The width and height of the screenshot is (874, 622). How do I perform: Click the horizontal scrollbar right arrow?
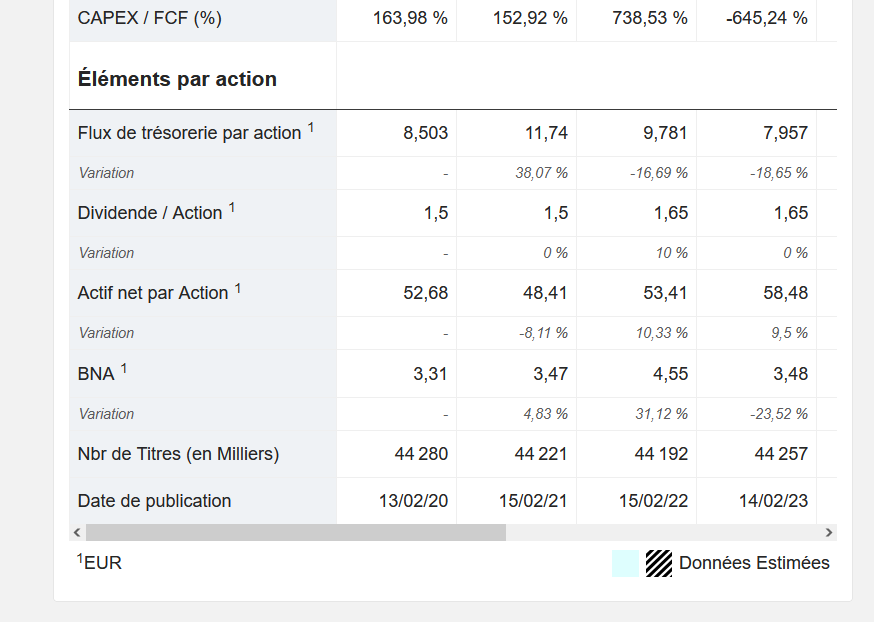click(828, 533)
